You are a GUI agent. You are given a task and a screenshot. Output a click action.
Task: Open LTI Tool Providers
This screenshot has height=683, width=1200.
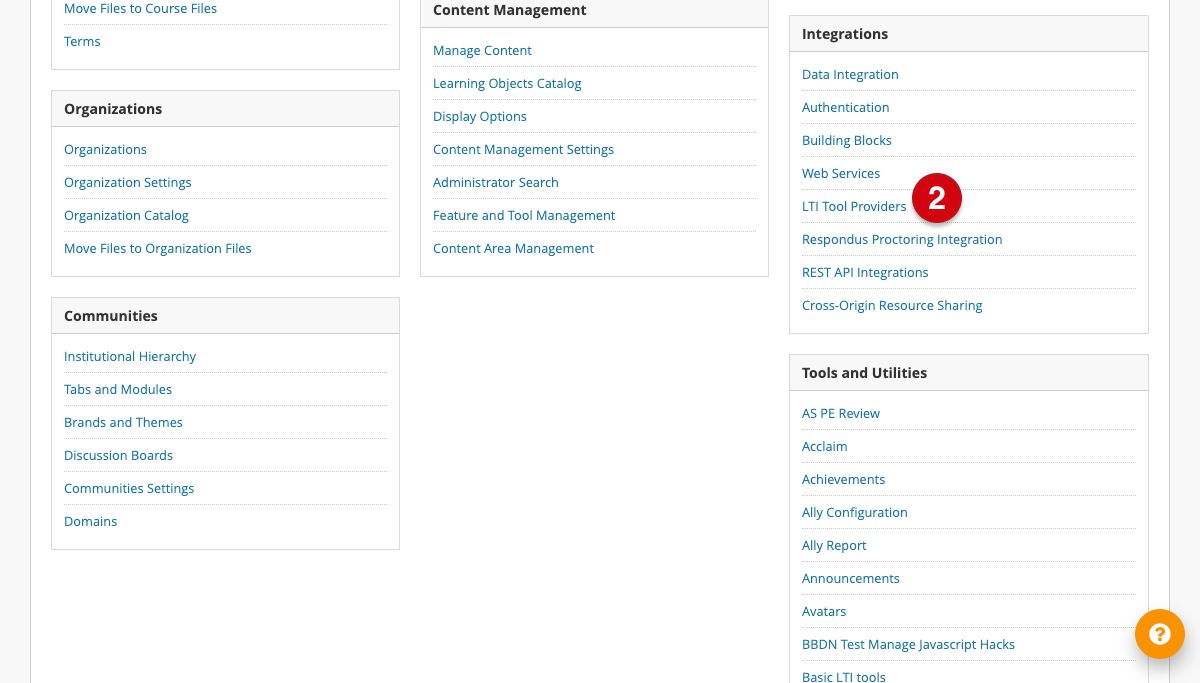click(854, 206)
